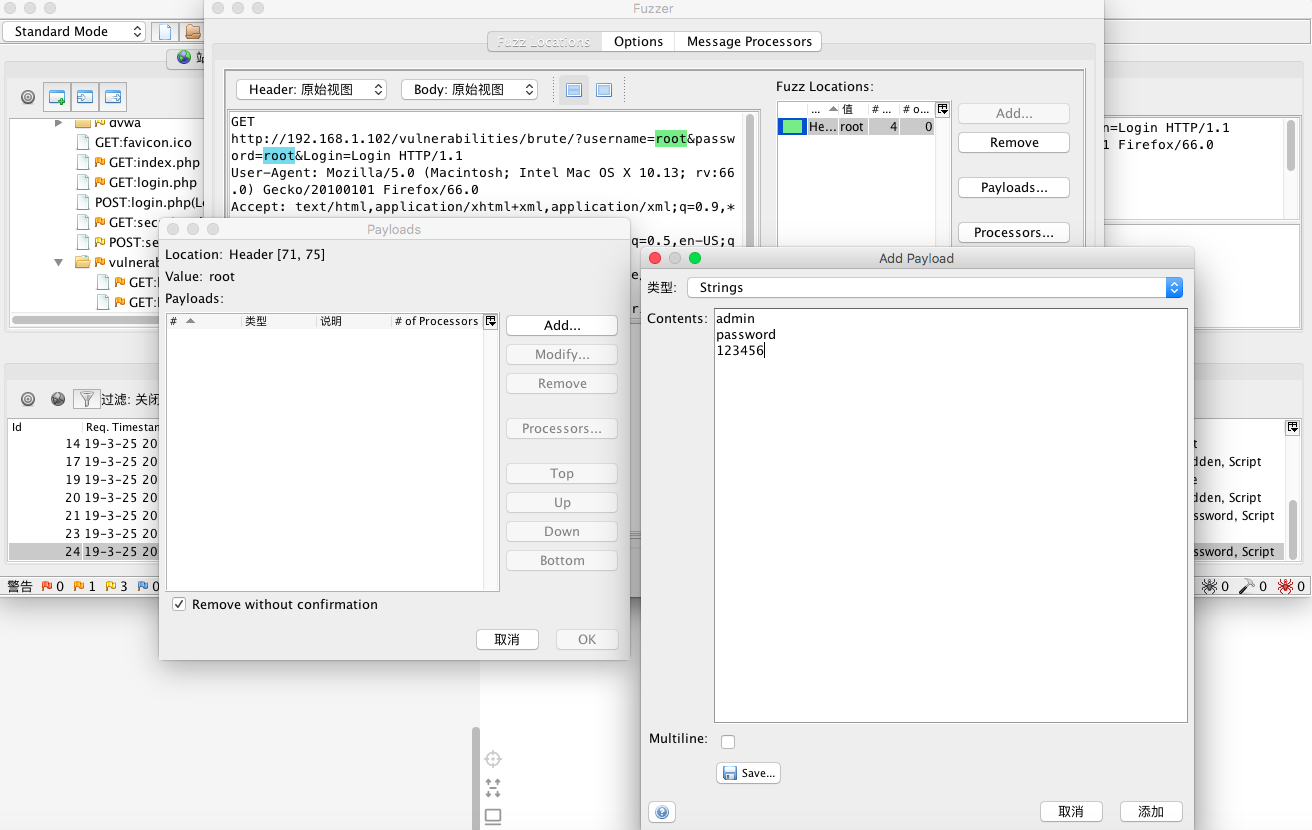The image size is (1312, 830).
Task: Click the new-request icon with green plus
Action: pos(56,96)
